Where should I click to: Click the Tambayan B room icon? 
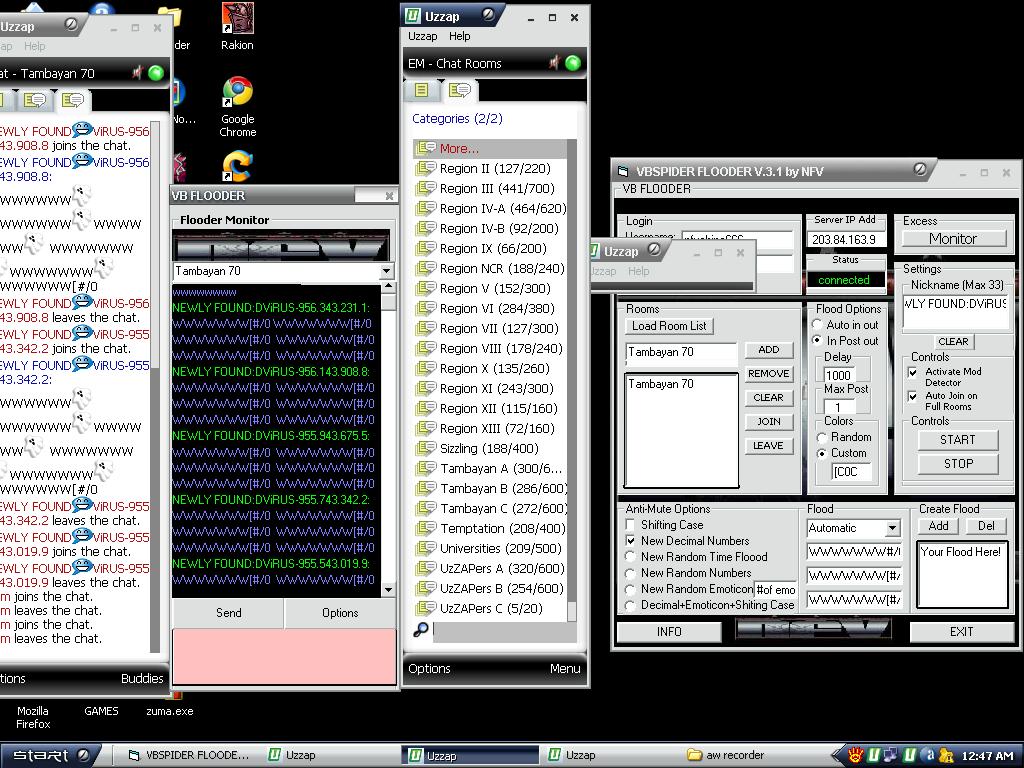click(x=426, y=488)
